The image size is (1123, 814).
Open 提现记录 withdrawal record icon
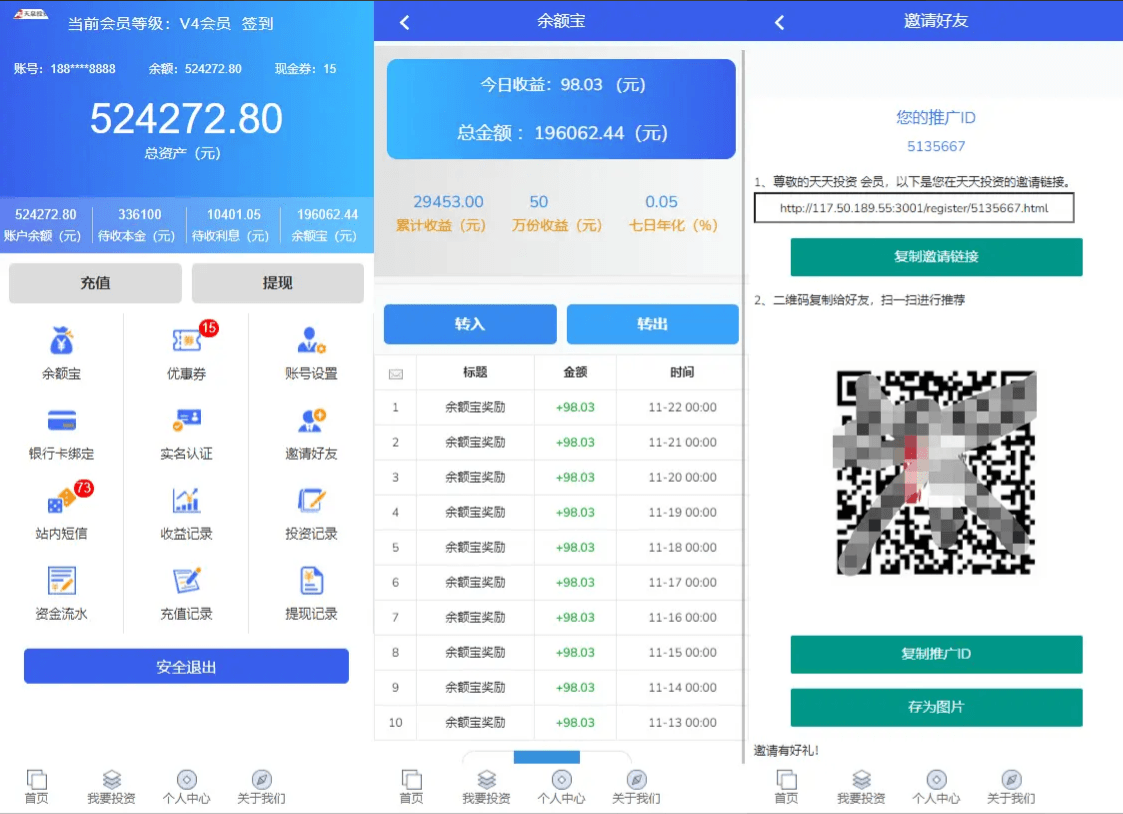(x=312, y=581)
